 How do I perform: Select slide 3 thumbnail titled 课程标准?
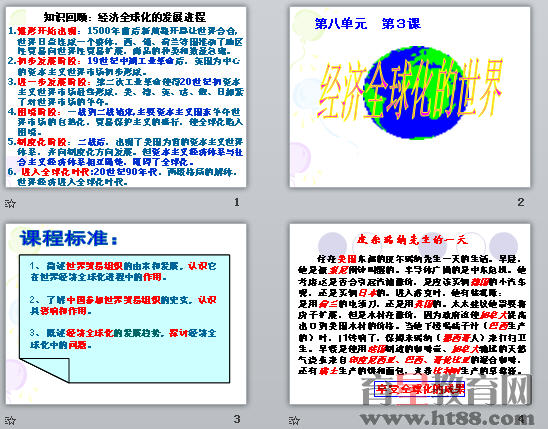coord(126,314)
